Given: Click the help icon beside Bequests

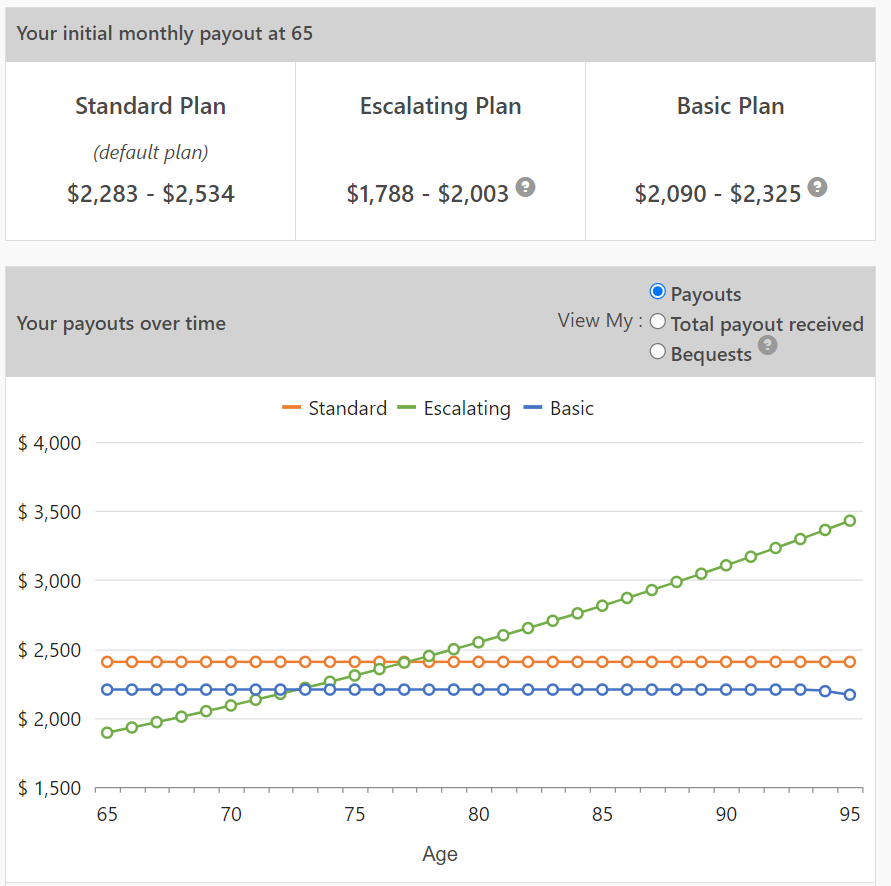Looking at the screenshot, I should 768,345.
